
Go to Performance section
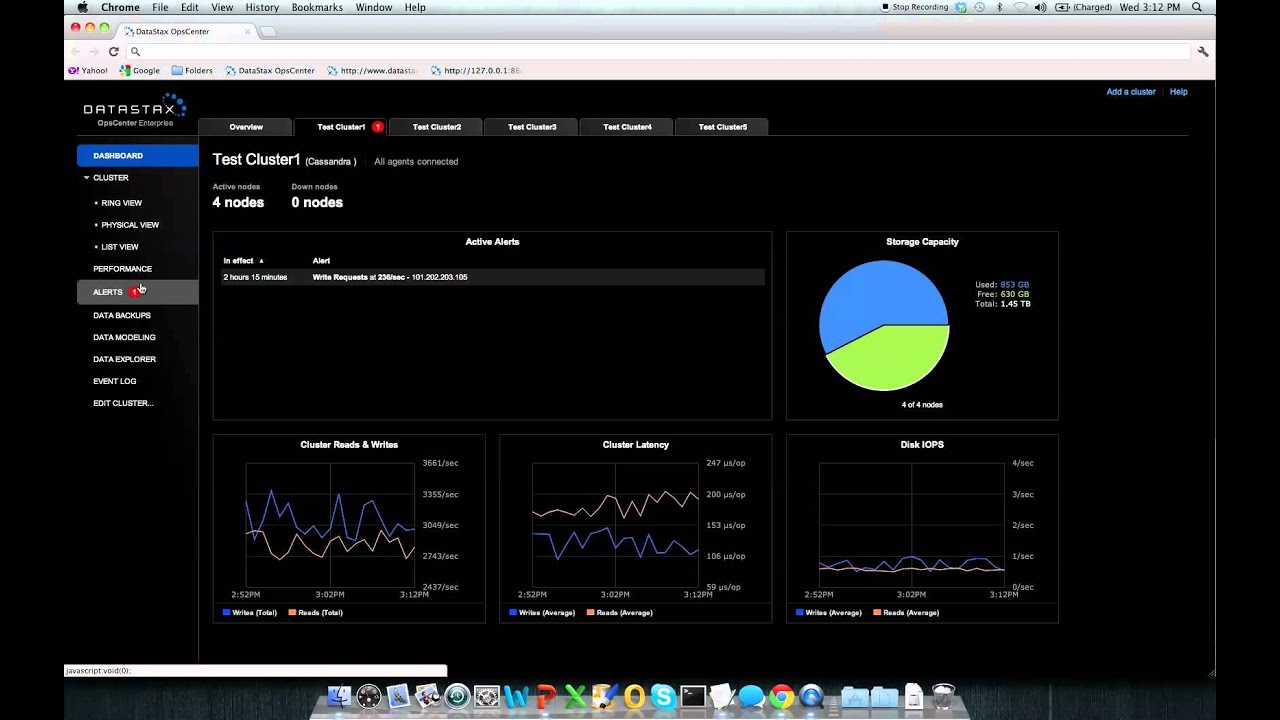[122, 269]
